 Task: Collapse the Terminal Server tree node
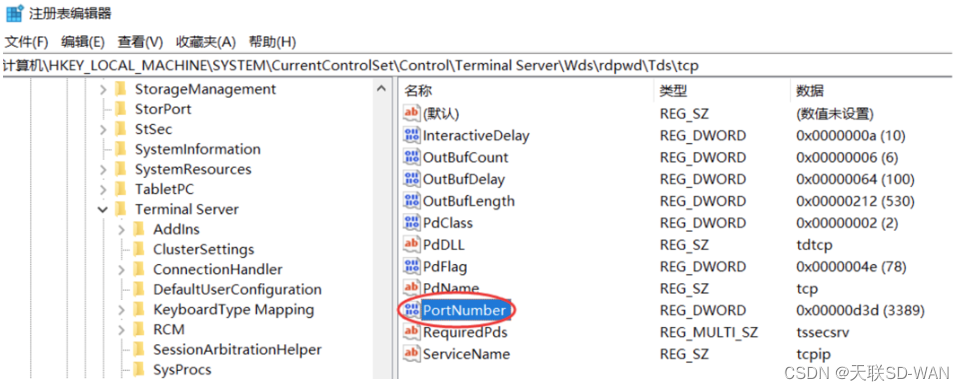pyautogui.click(x=103, y=210)
